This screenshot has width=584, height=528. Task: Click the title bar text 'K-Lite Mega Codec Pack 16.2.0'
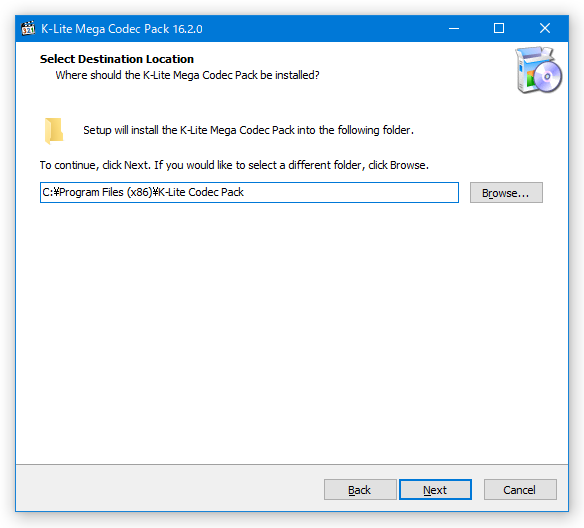[x=122, y=29]
